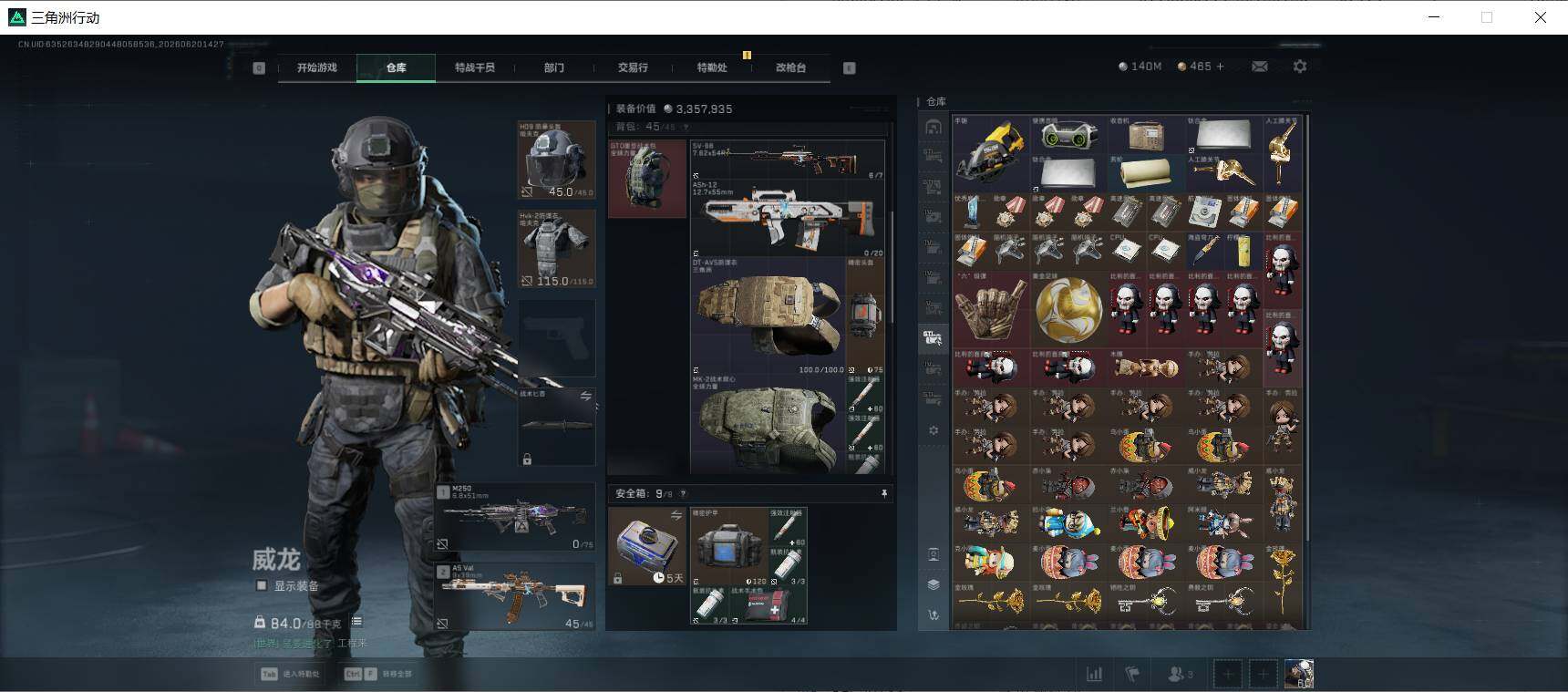Click the E next-tab key icon
Viewport: 1568px width, 692px height.
849,67
